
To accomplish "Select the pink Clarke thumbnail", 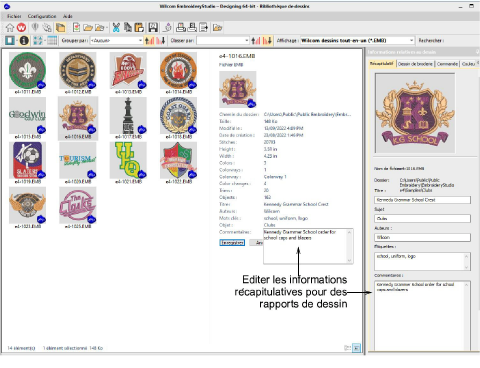I will tap(78, 208).
